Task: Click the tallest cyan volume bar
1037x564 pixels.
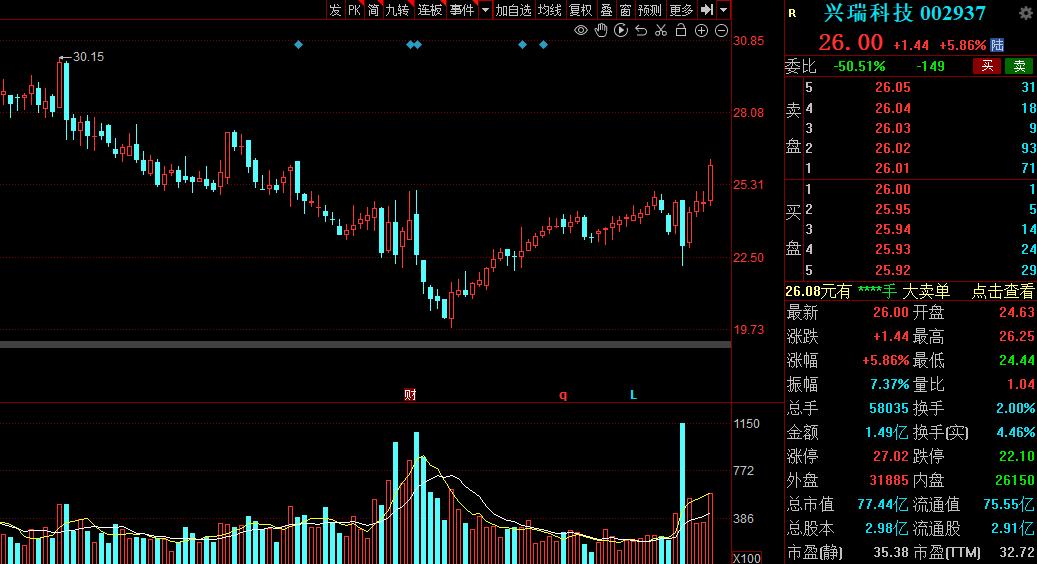Action: tap(683, 493)
